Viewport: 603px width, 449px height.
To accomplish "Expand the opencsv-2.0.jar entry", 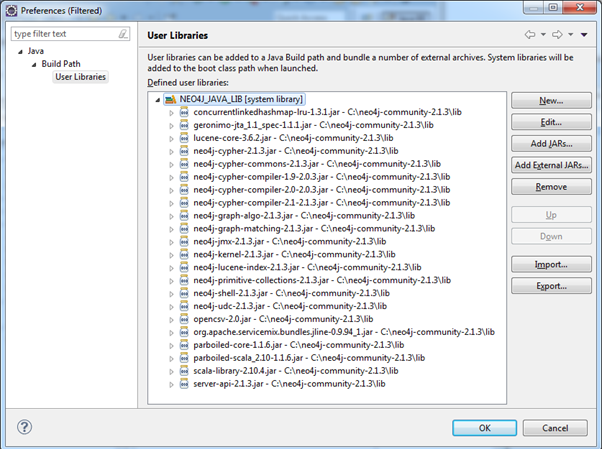I will (x=171, y=320).
